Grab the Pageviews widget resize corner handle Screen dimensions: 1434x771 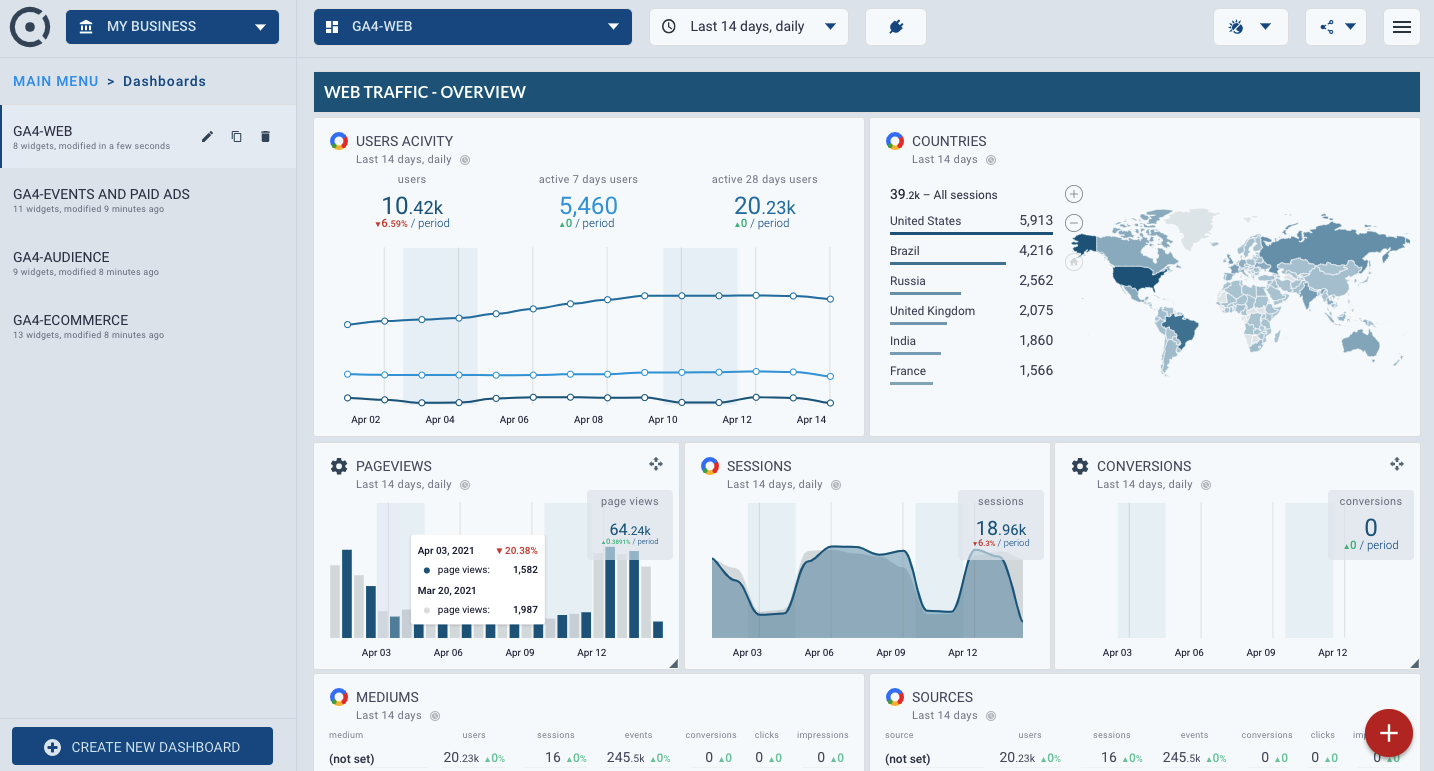673,664
